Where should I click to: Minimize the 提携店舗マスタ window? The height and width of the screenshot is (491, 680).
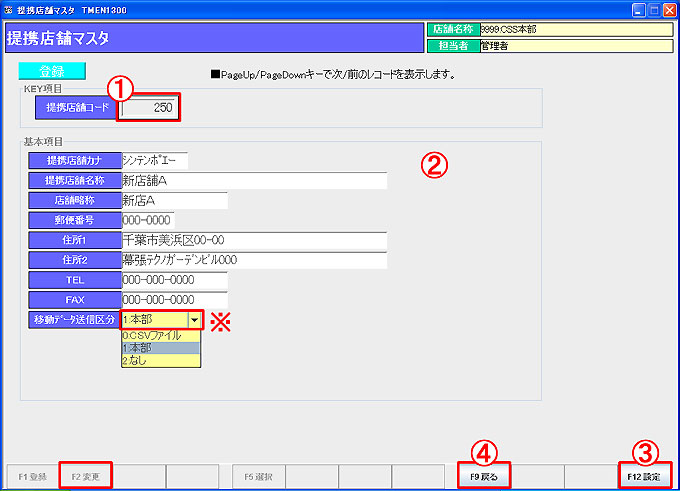tap(638, 10)
